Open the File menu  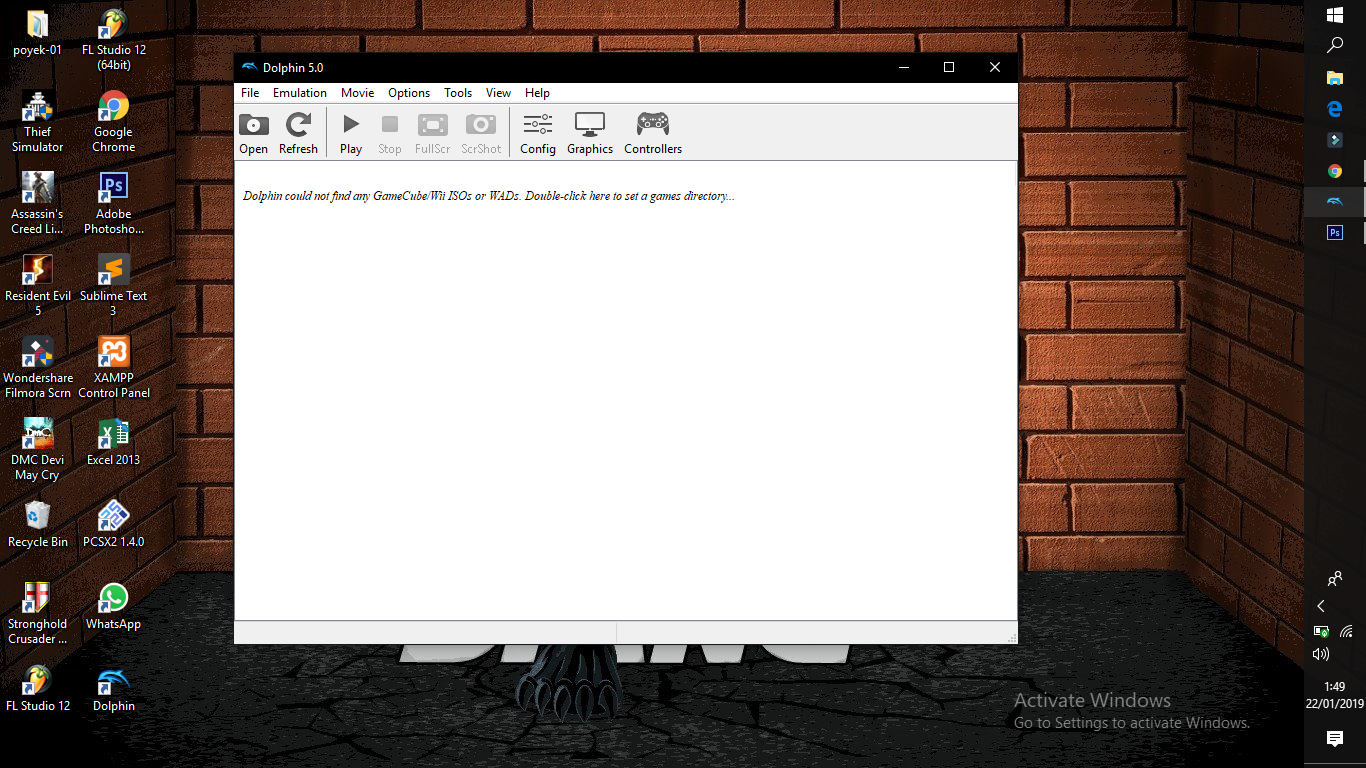250,93
